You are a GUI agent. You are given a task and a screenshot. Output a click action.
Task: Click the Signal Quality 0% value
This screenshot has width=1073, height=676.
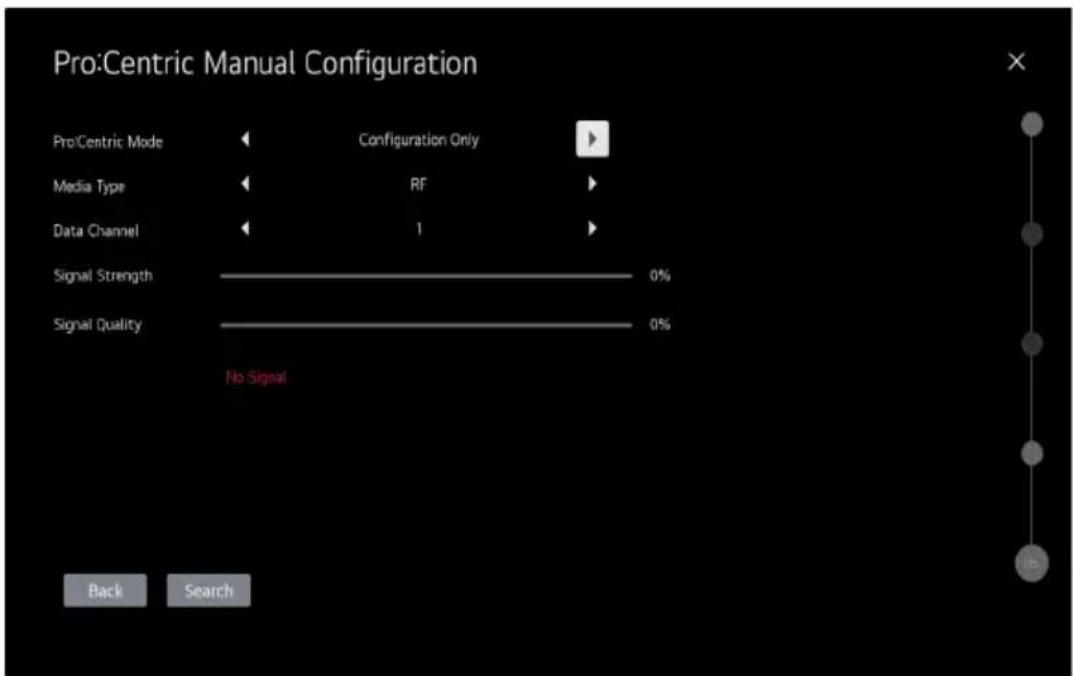[660, 324]
